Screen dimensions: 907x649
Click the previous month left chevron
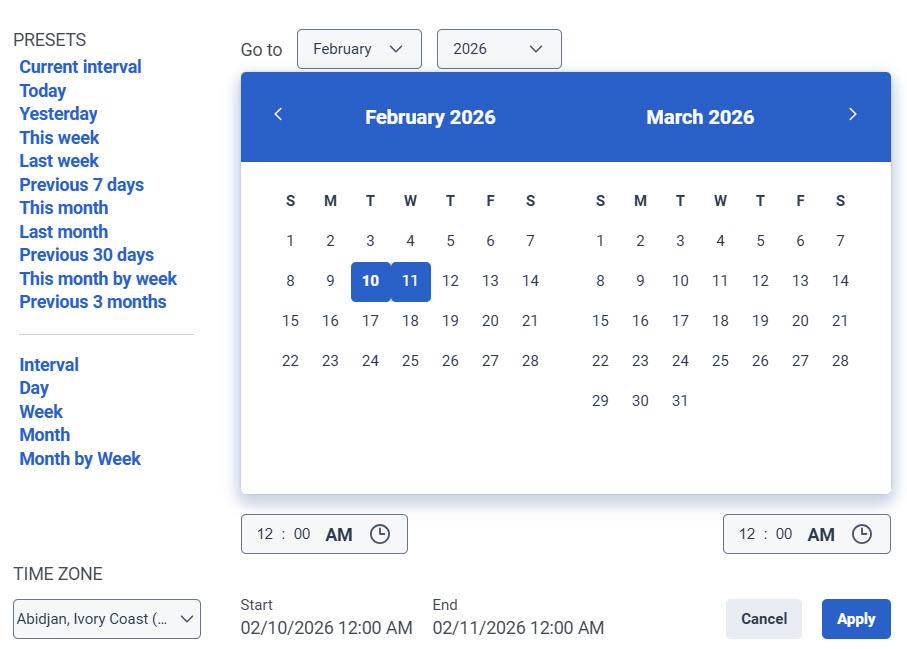coord(278,114)
